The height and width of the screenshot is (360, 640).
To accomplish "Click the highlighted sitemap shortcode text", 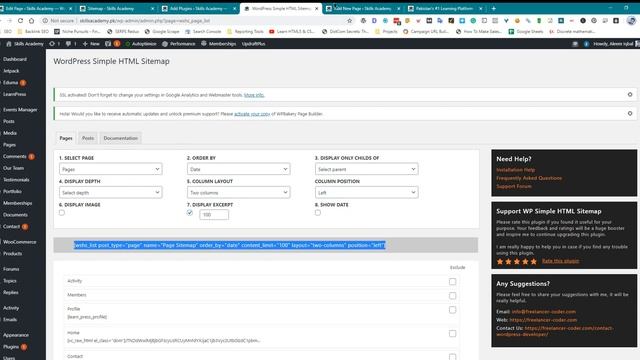I will click(229, 245).
